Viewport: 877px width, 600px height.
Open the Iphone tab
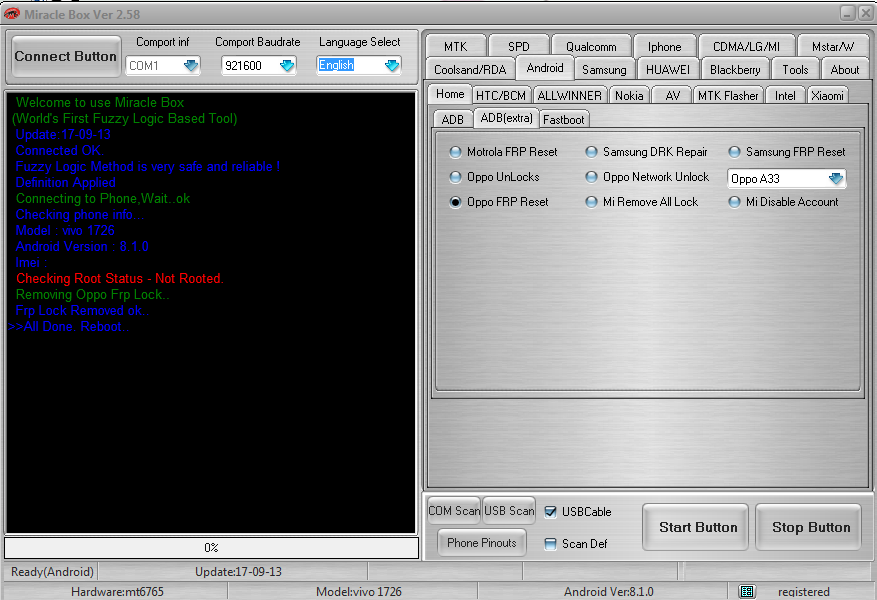tap(664, 46)
